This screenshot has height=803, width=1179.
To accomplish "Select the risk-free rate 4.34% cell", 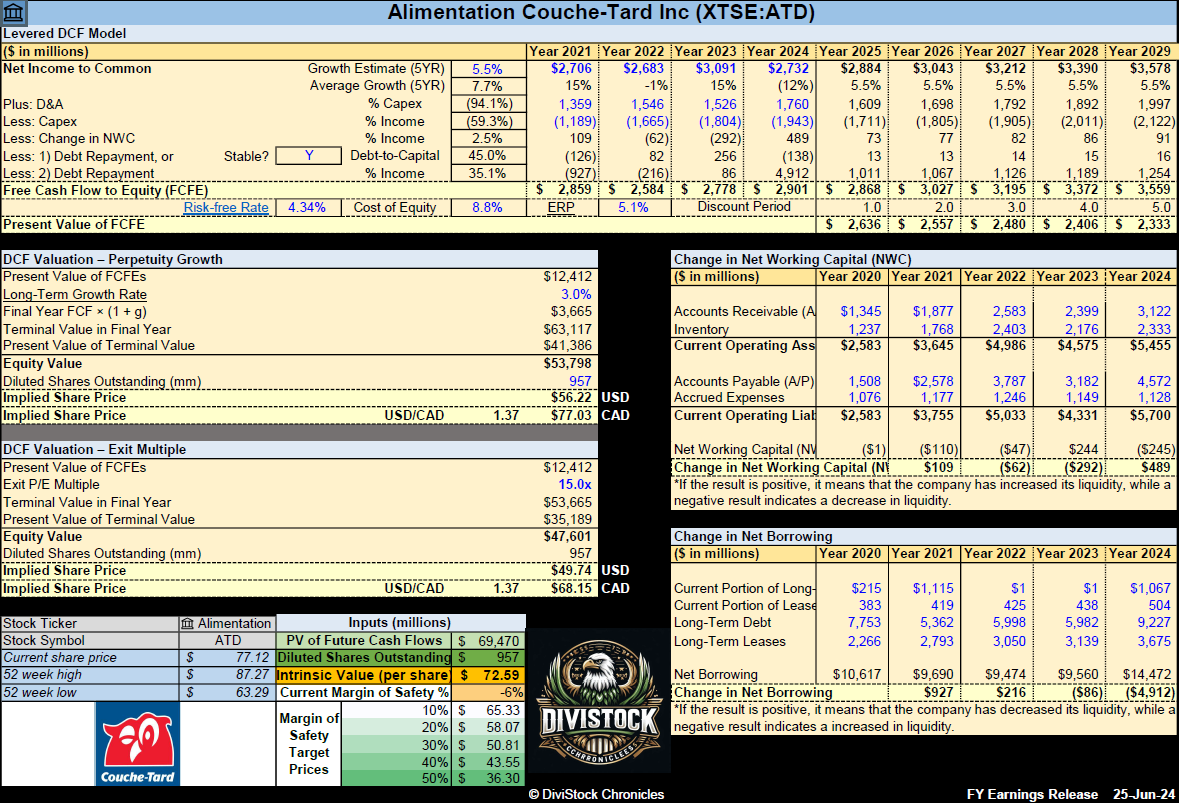I will click(307, 208).
